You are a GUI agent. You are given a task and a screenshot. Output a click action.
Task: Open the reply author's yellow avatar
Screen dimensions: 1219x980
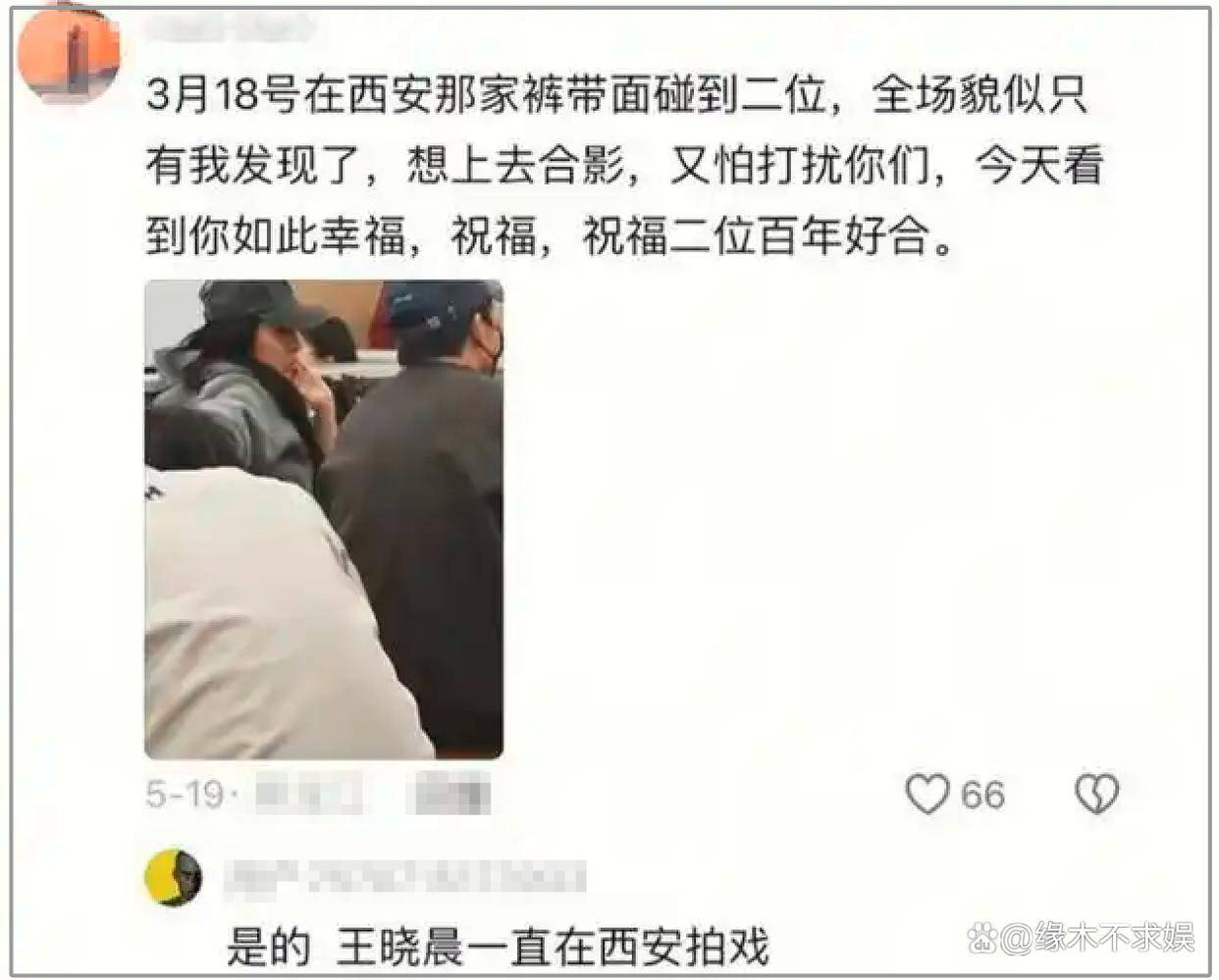[x=173, y=877]
